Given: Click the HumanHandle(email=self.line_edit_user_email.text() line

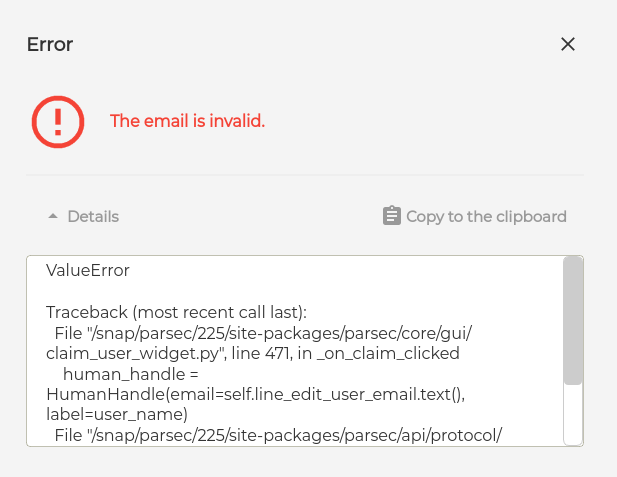Looking at the screenshot, I should tap(255, 394).
